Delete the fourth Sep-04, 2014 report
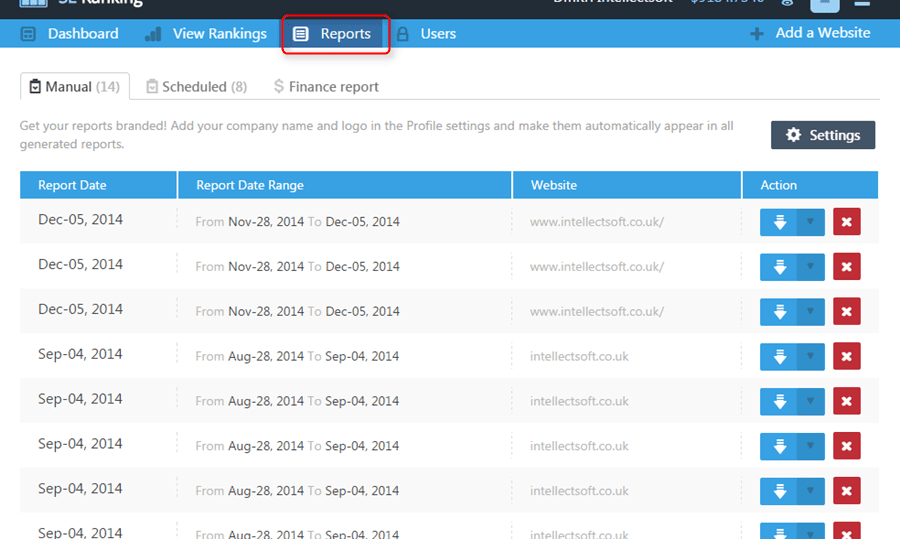This screenshot has height=539, width=900. pyautogui.click(x=847, y=490)
